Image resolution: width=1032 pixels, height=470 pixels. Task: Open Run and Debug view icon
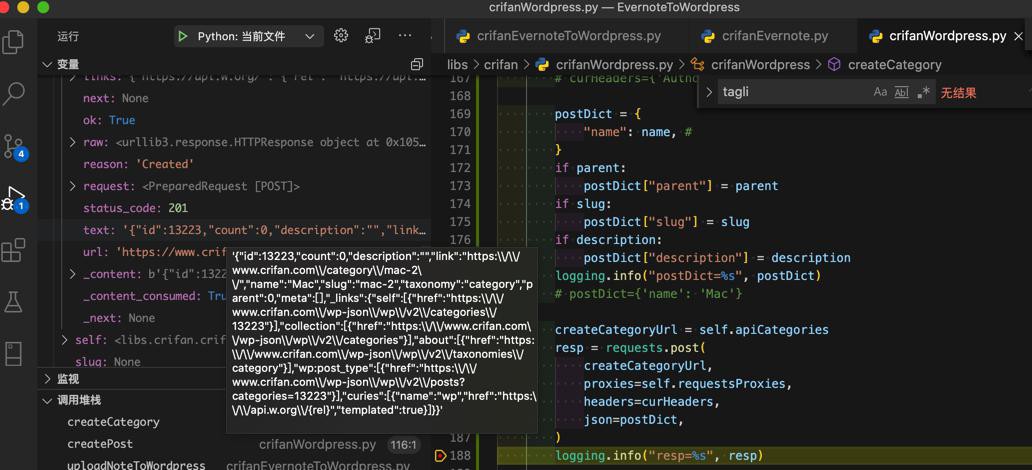click(13, 199)
